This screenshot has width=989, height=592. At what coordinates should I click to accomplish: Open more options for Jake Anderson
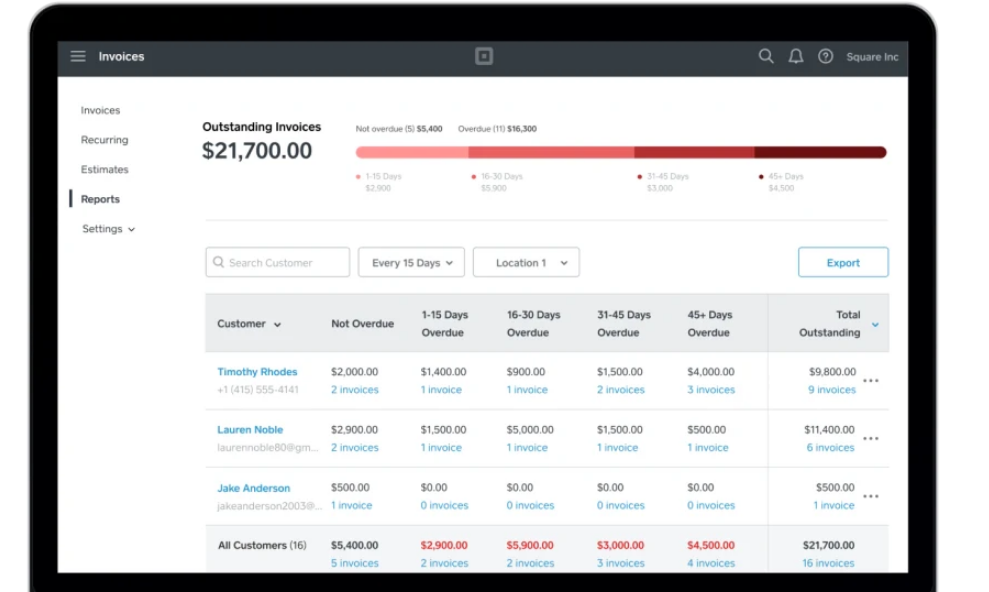(x=871, y=497)
